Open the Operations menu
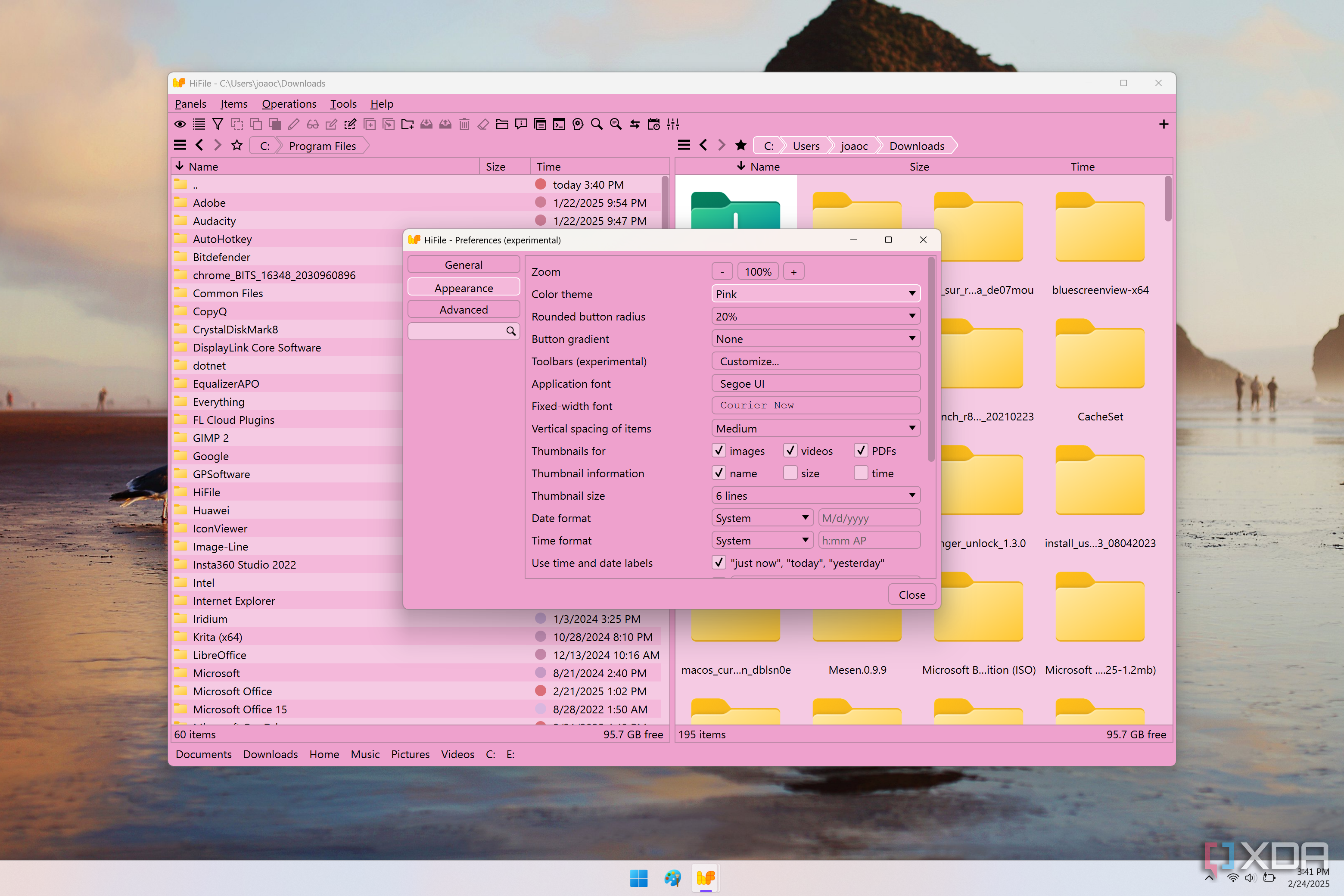The width and height of the screenshot is (1344, 896). tap(289, 104)
